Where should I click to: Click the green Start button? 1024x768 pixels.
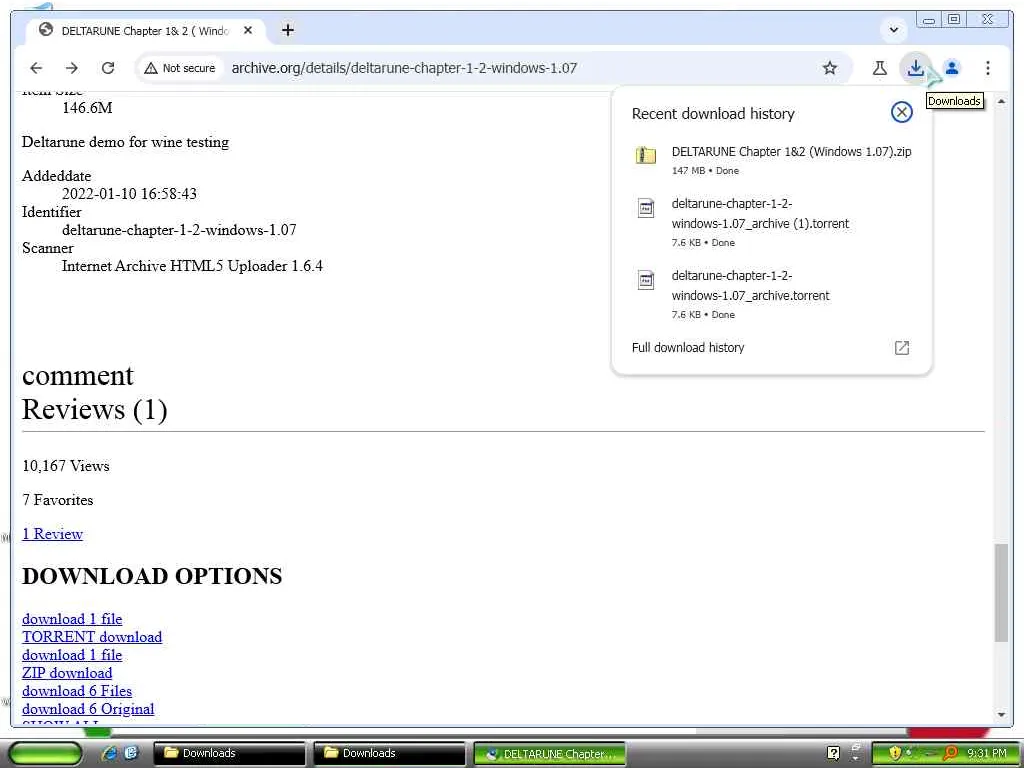(x=45, y=754)
